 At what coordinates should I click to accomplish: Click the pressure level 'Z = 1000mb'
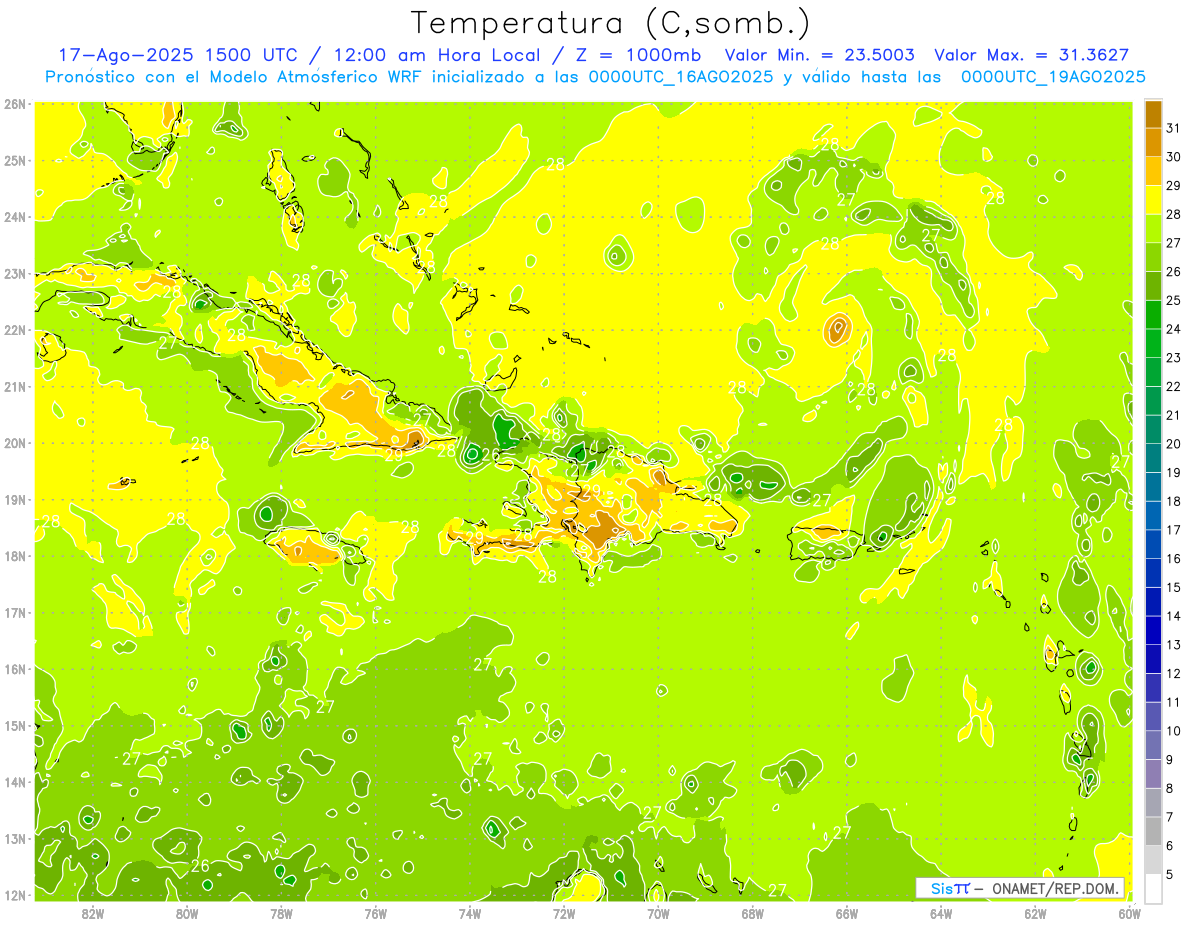636,55
